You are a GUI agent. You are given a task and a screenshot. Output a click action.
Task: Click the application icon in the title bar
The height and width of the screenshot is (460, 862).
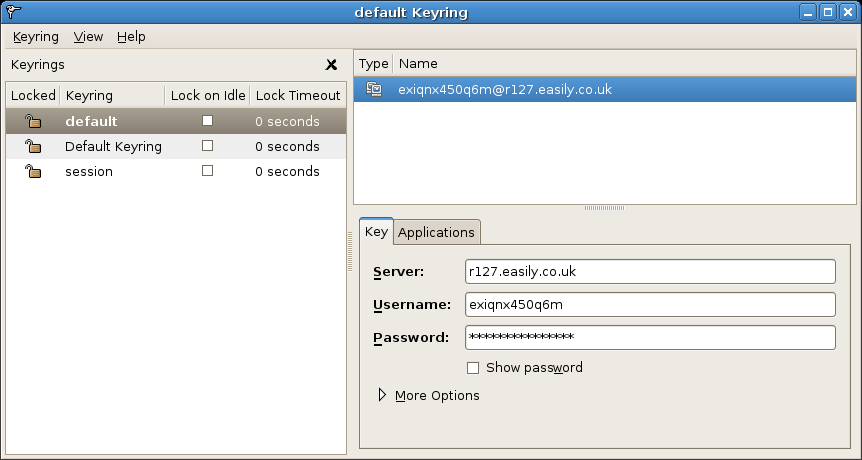(12, 12)
